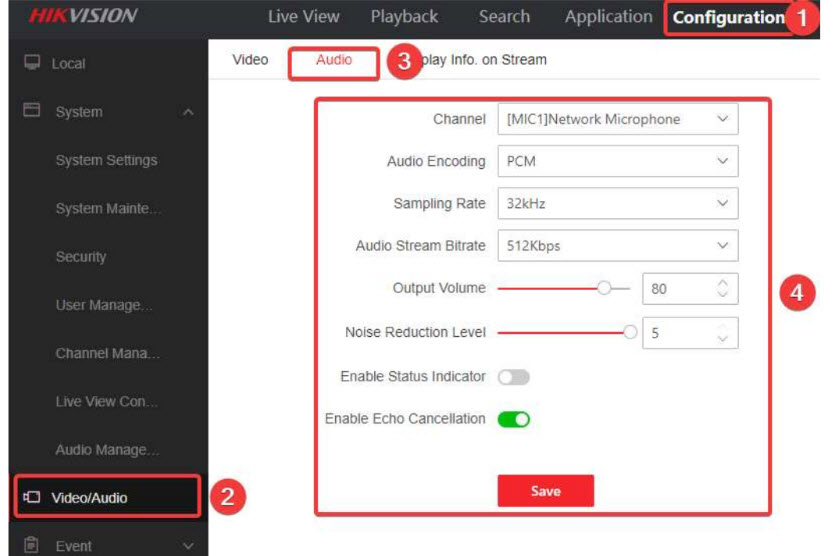Switch to the Playback tab
Viewport: 839px width, 556px height.
[x=404, y=17]
